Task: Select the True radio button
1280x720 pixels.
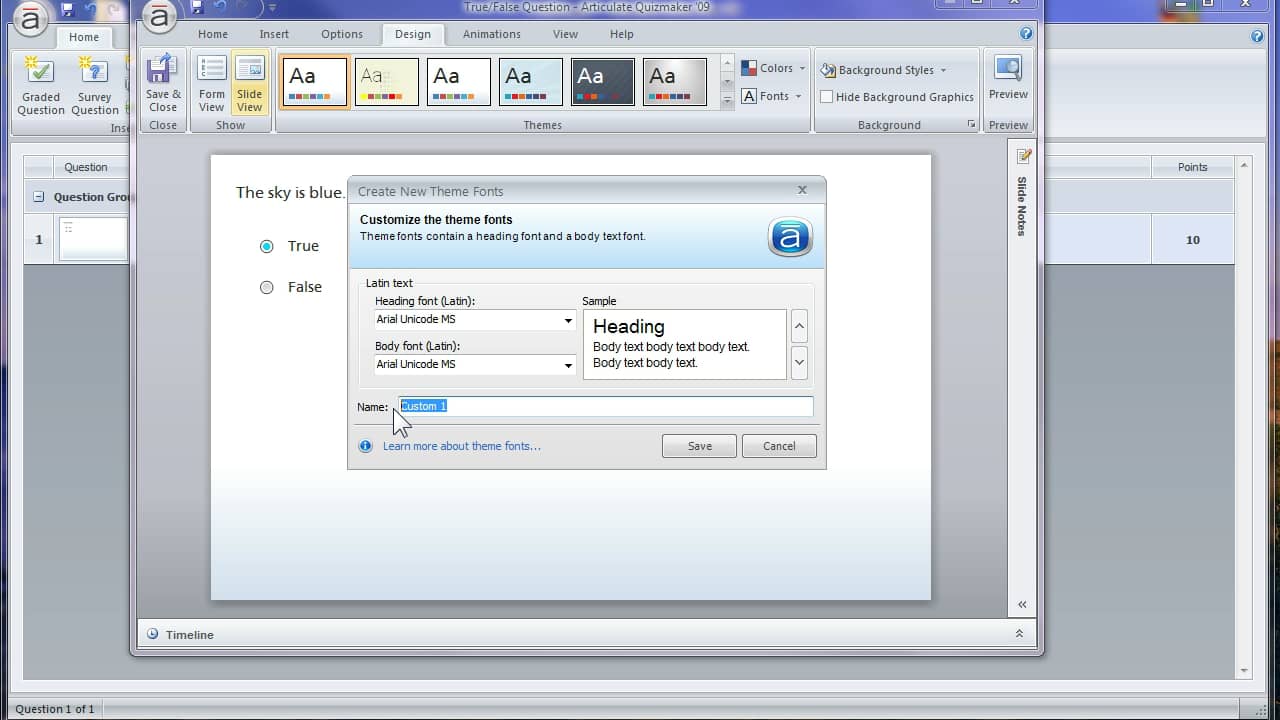Action: pyautogui.click(x=267, y=246)
